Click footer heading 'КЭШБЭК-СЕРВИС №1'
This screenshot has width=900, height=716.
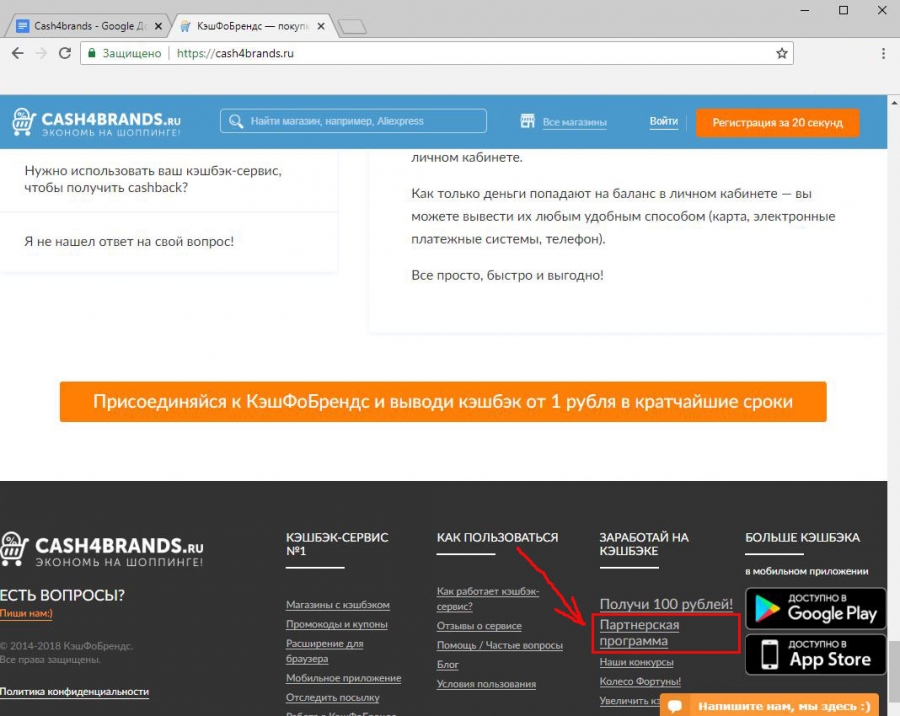tap(337, 544)
